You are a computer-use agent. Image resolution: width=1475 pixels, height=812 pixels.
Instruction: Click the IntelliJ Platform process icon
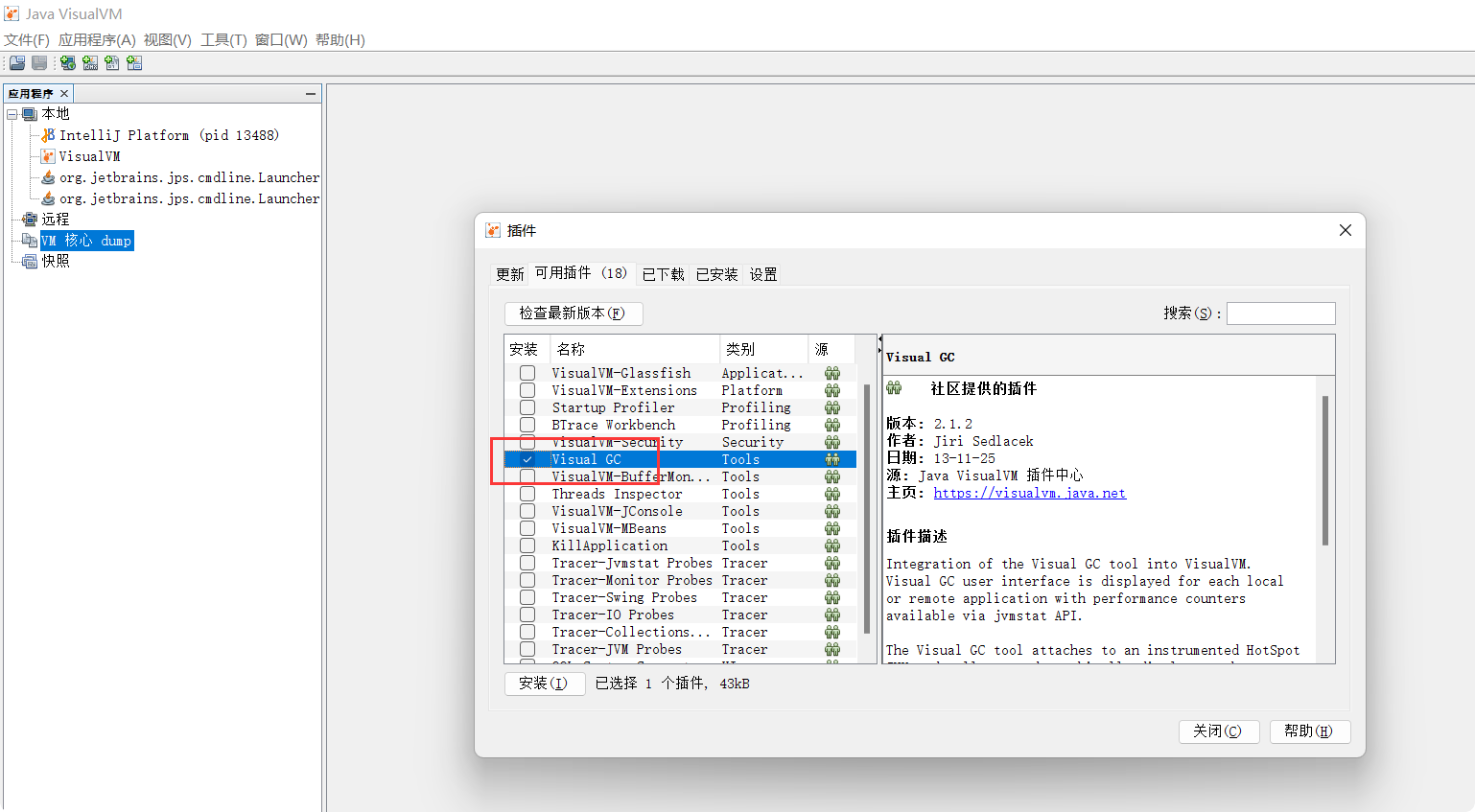48,135
